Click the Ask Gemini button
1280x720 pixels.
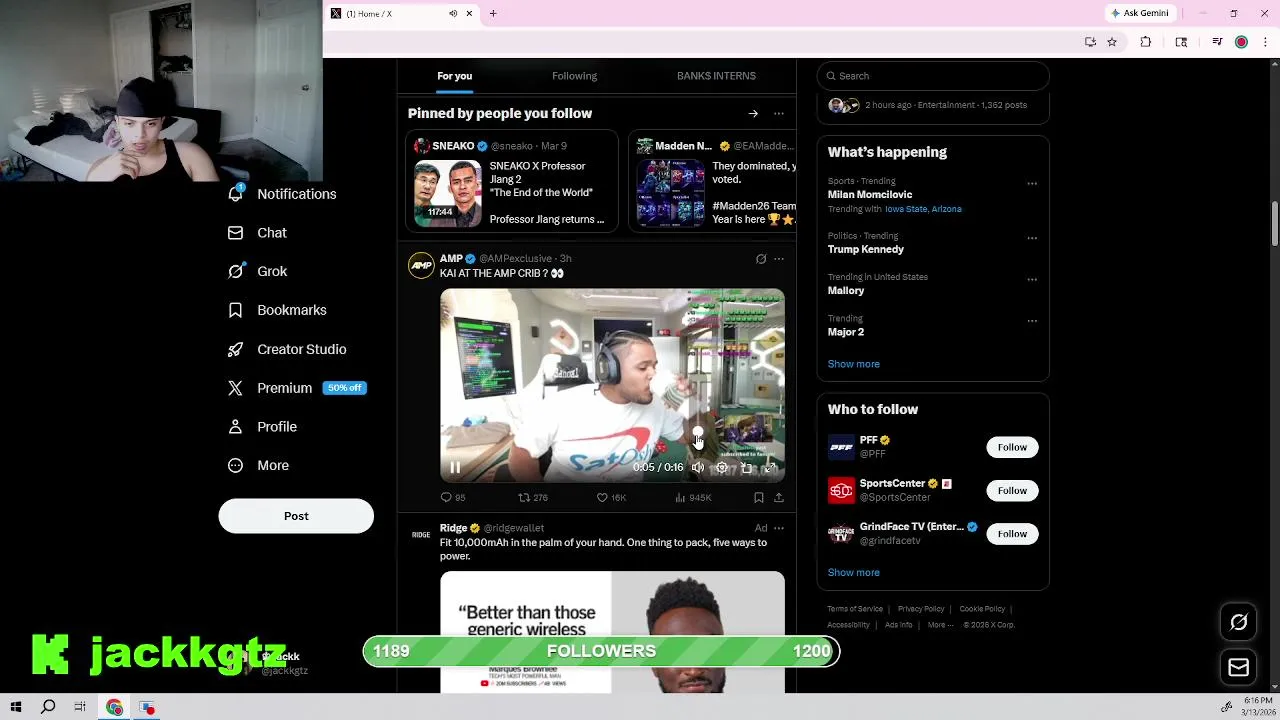point(1139,13)
